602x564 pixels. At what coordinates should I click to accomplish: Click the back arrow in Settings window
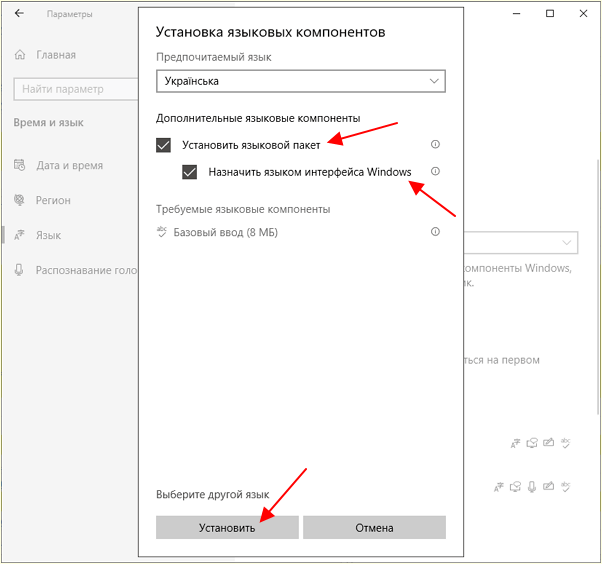point(19,13)
